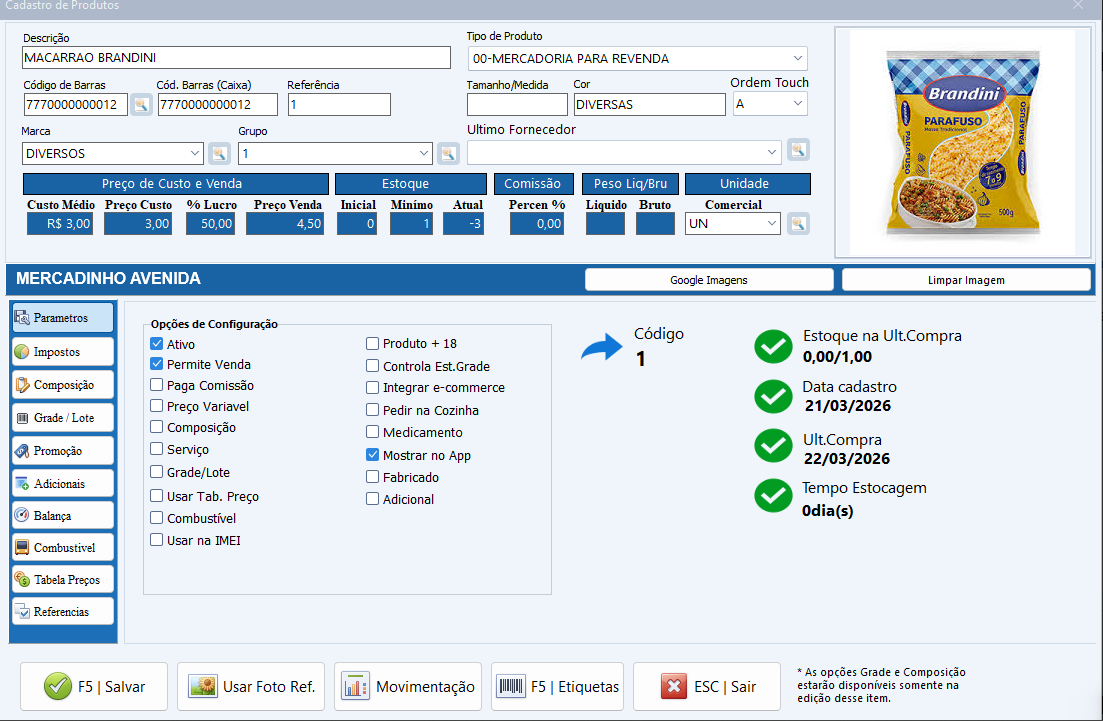Open the Composição side tab
Viewport: 1103px width, 721px height.
click(x=63, y=385)
